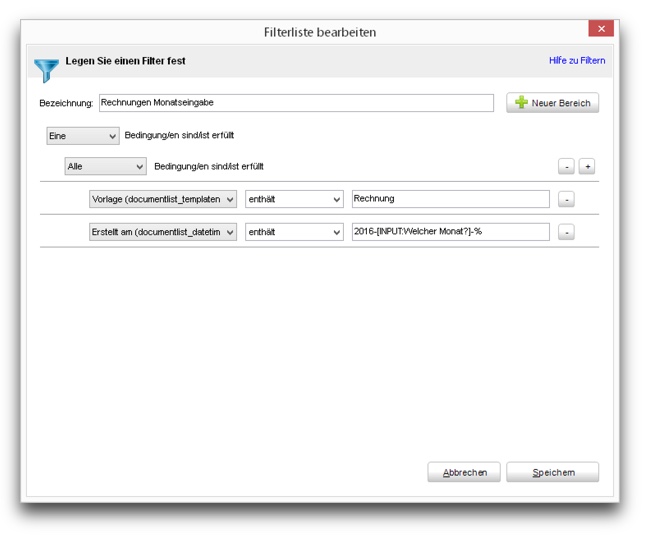Save the filter with Speichern

tap(553, 472)
